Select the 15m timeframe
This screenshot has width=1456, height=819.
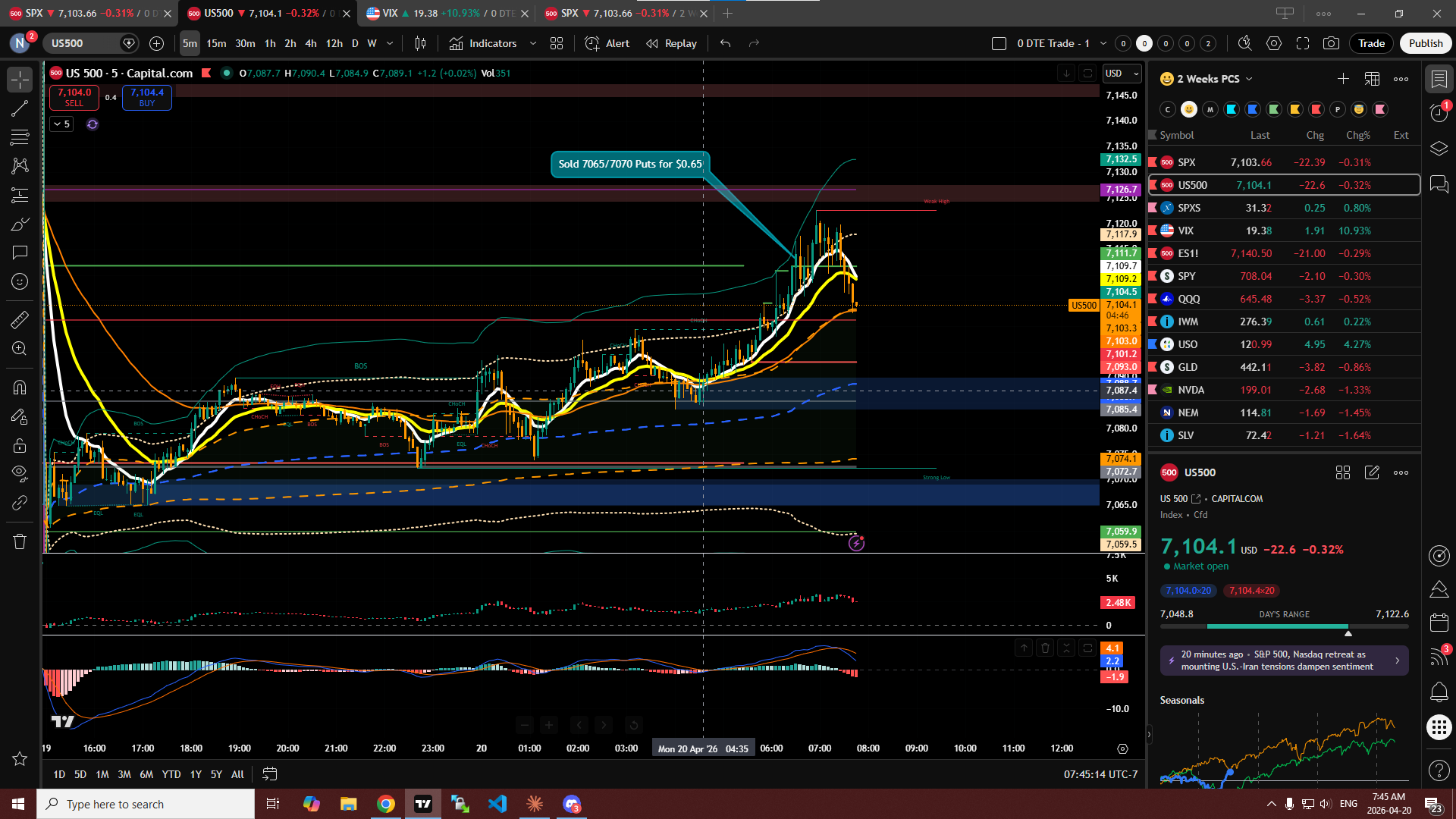(216, 43)
